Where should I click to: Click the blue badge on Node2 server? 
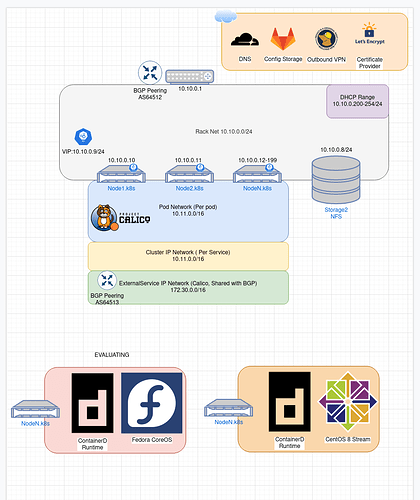coord(200,167)
